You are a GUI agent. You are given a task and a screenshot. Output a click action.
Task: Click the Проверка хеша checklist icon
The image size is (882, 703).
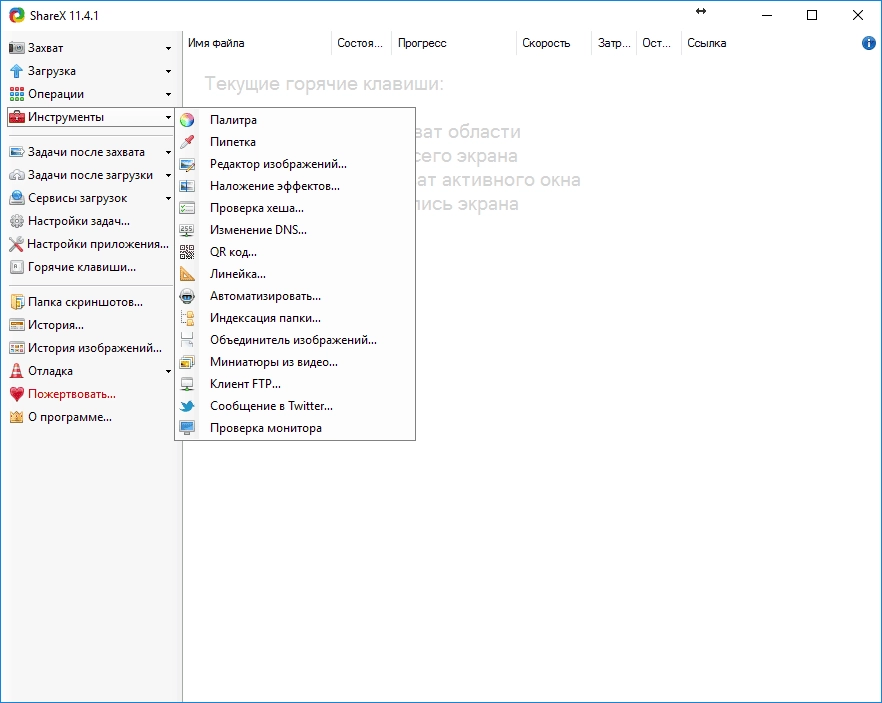coord(187,208)
